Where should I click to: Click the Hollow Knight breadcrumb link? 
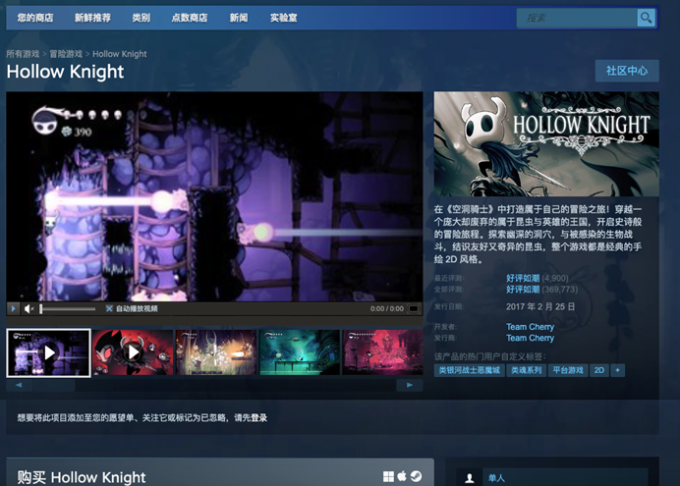click(119, 54)
